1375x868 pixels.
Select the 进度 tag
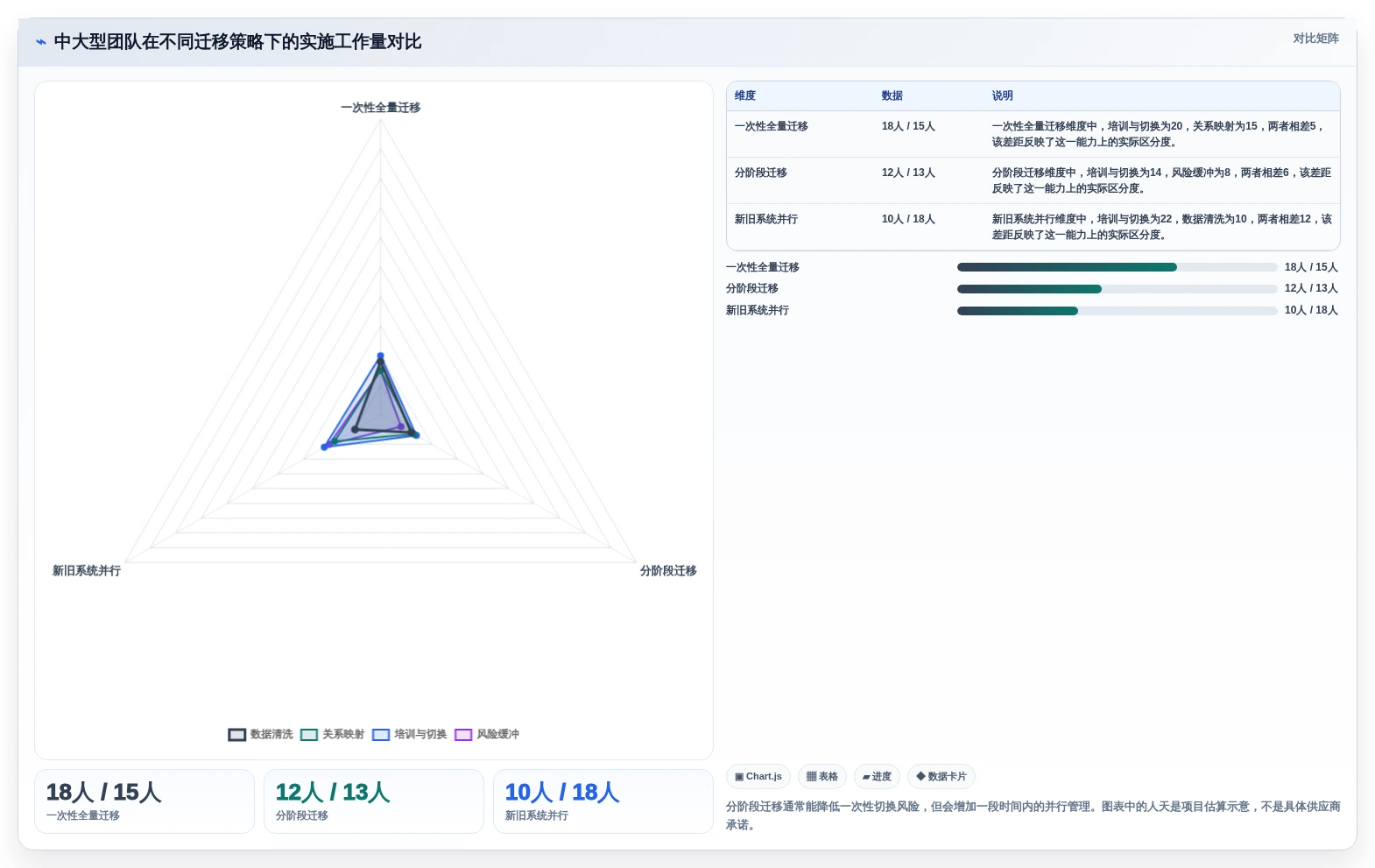point(877,777)
